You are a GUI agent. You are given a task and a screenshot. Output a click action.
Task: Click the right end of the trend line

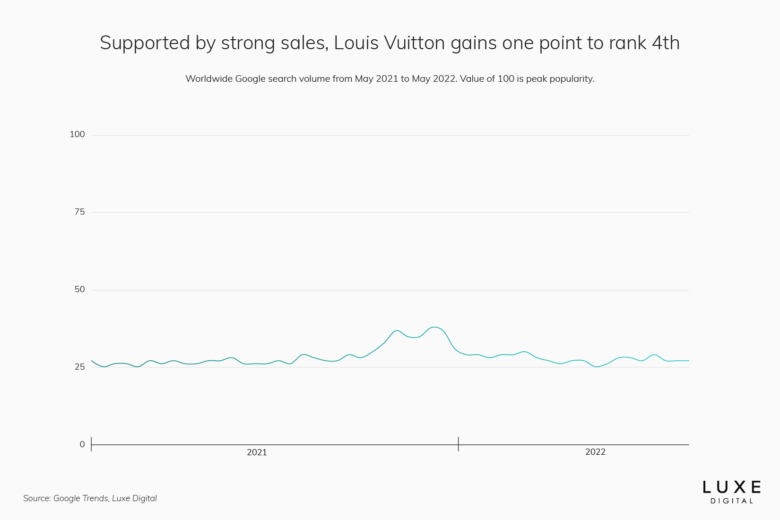688,360
